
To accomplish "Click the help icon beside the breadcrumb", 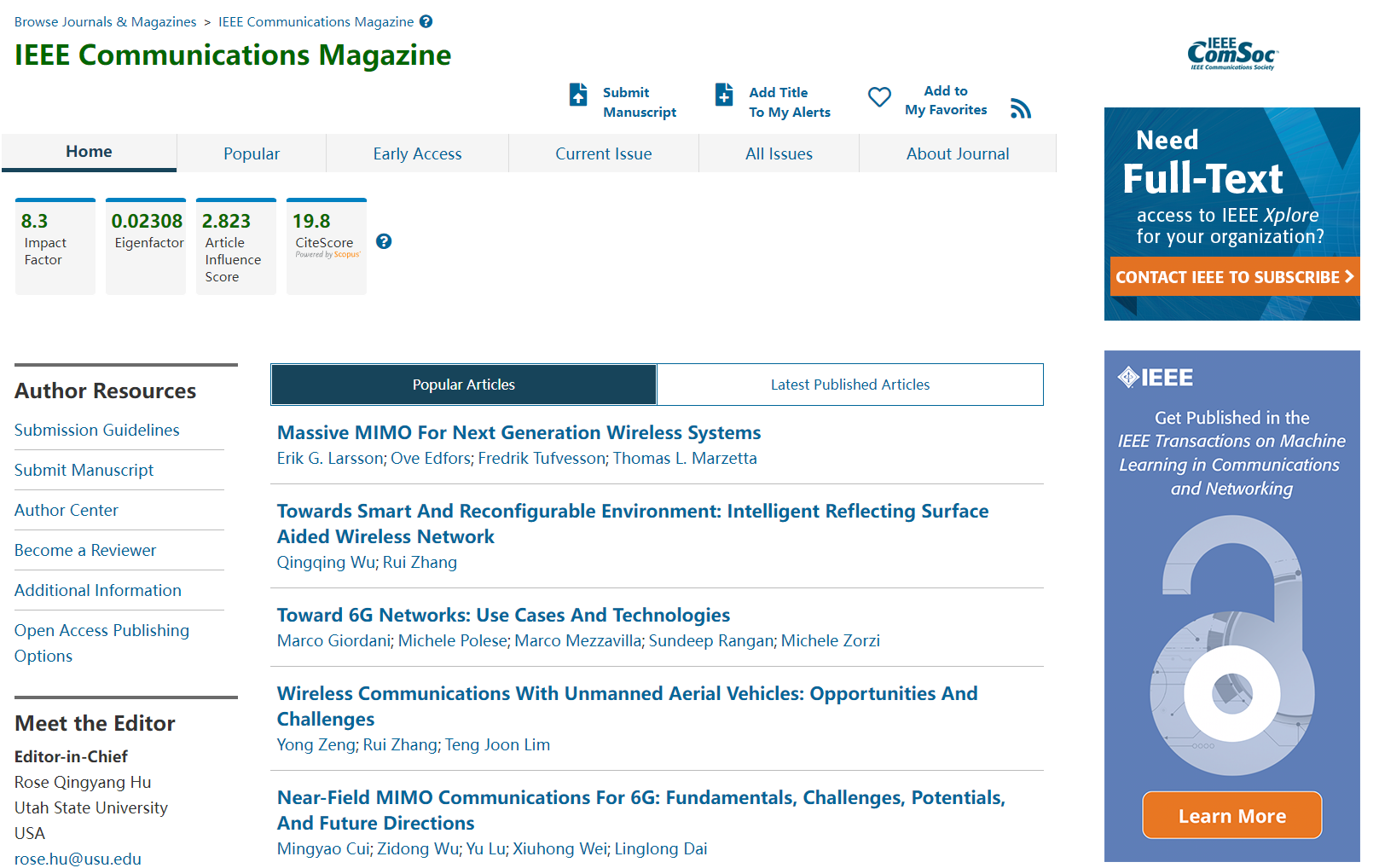I will click(426, 21).
